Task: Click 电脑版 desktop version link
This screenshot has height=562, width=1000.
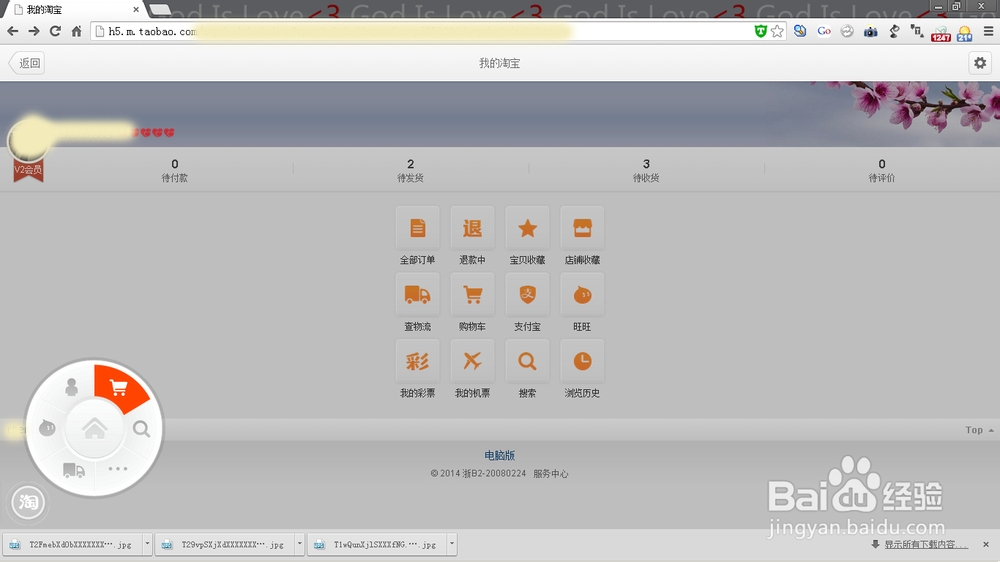Action: click(x=499, y=455)
